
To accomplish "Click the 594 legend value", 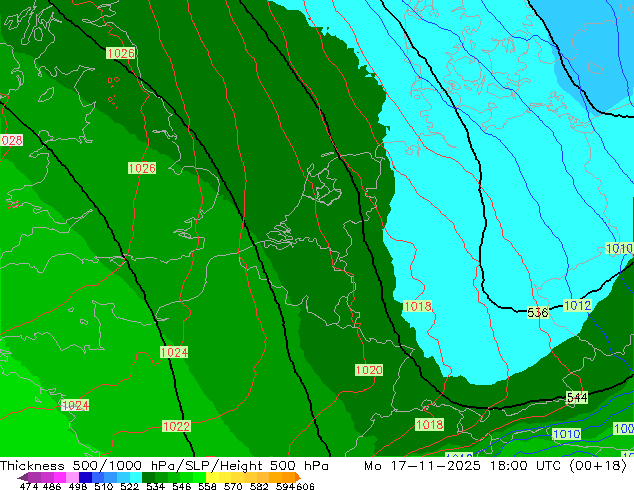I will coord(285,486).
